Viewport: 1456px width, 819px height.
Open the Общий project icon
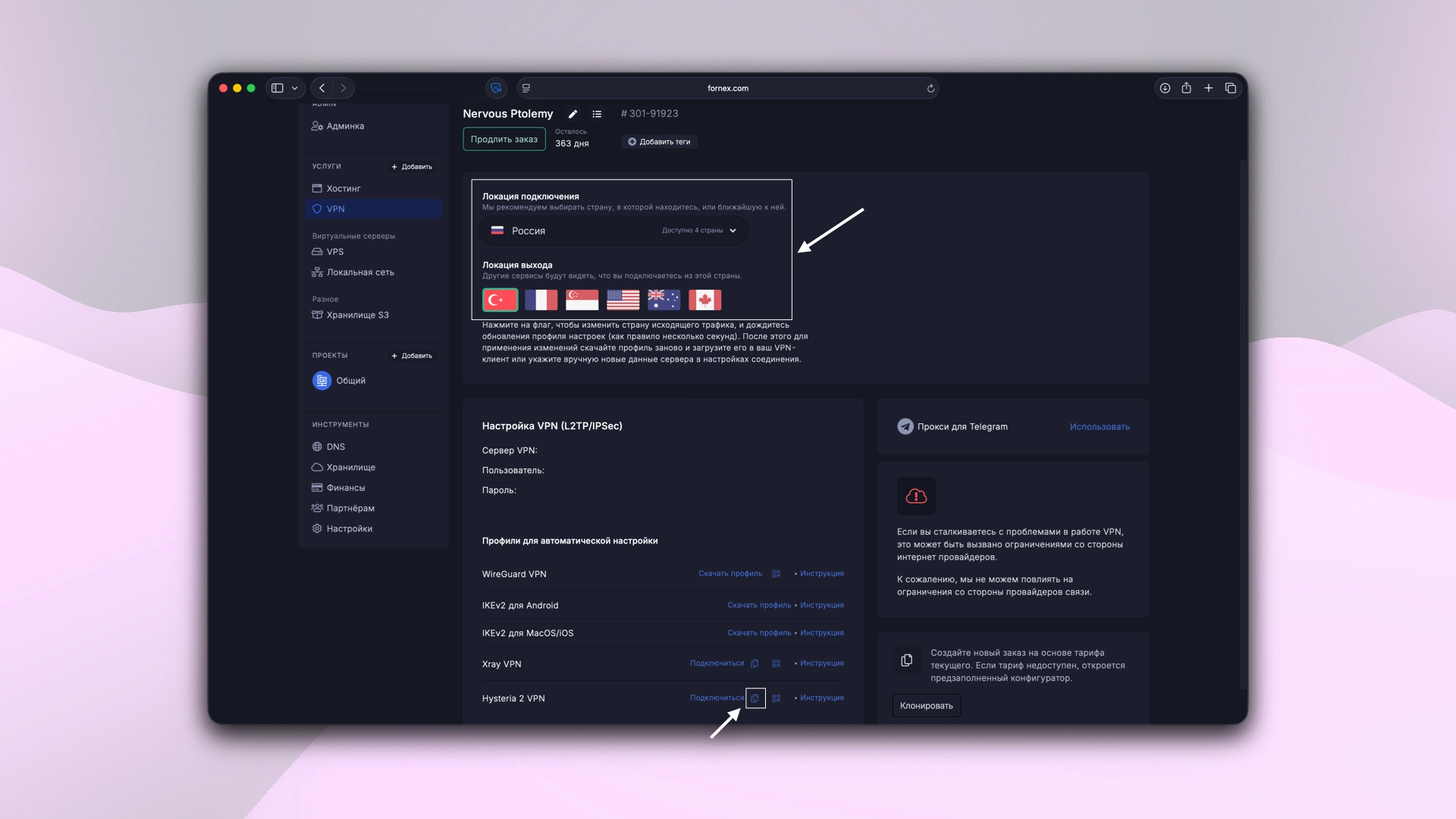[x=322, y=381]
